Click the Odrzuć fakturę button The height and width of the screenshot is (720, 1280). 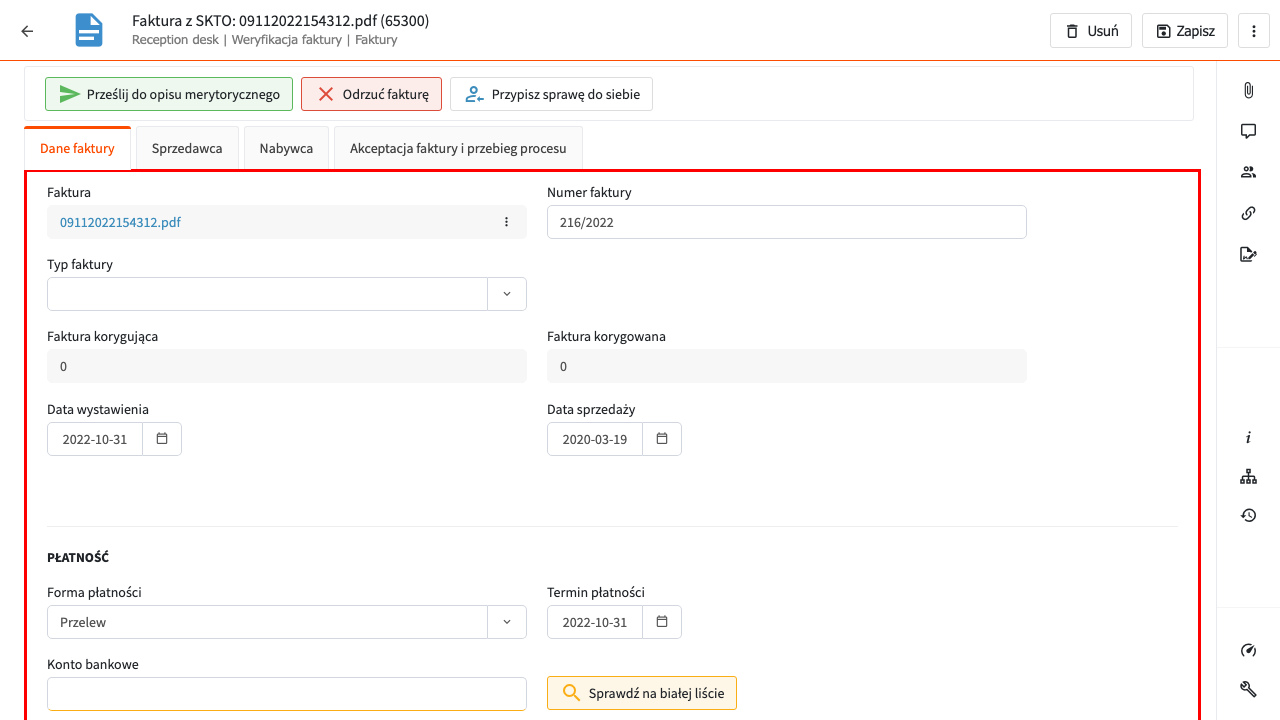pyautogui.click(x=371, y=94)
